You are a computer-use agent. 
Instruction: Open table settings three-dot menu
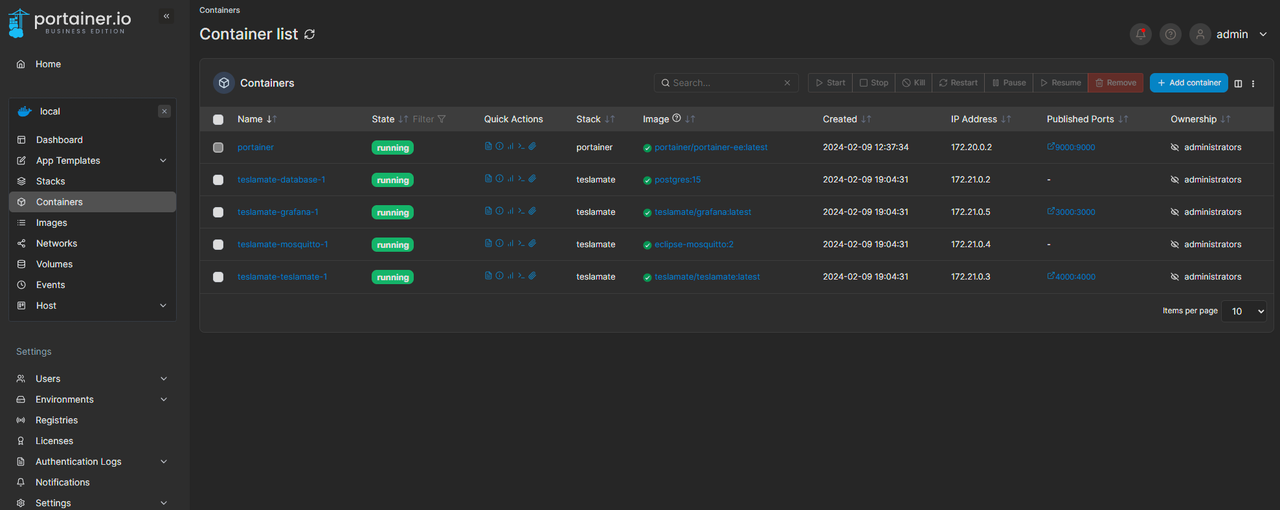click(1252, 83)
